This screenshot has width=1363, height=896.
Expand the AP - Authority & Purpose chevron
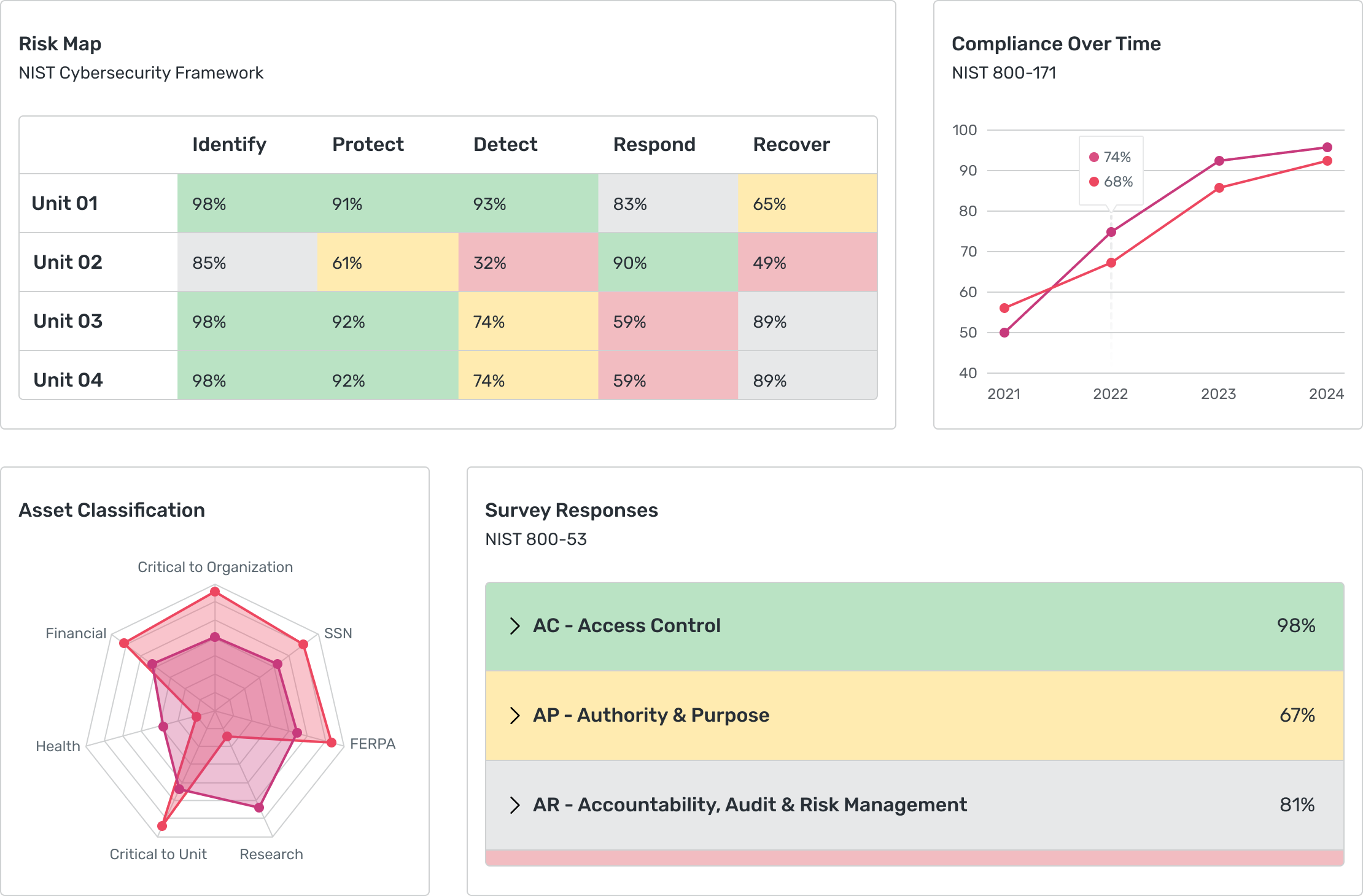pyautogui.click(x=515, y=715)
